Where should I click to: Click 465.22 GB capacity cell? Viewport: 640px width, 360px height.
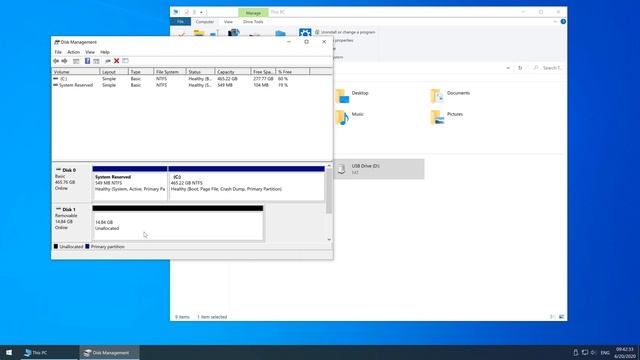point(227,78)
